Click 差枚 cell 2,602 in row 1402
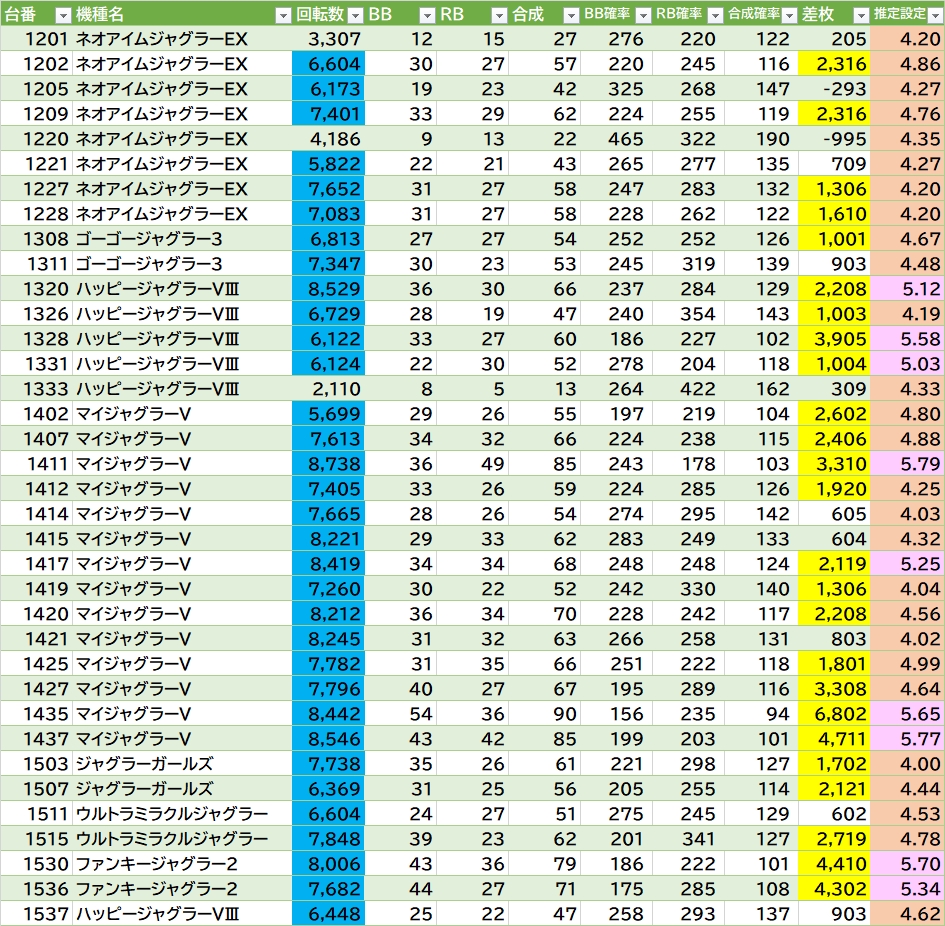This screenshot has height=926, width=945. tap(834, 414)
